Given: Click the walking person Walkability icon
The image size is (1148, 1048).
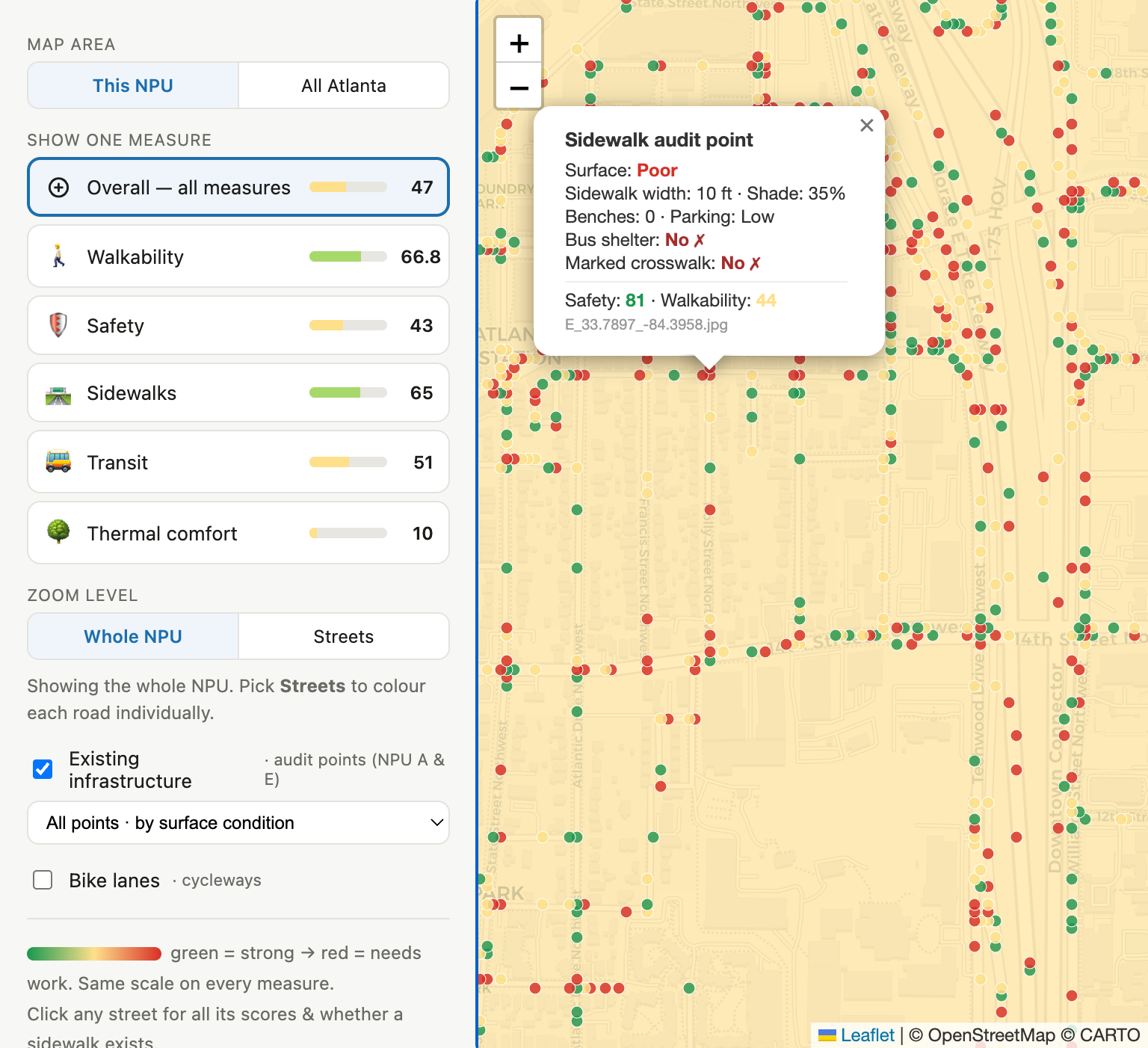Looking at the screenshot, I should coord(58,256).
